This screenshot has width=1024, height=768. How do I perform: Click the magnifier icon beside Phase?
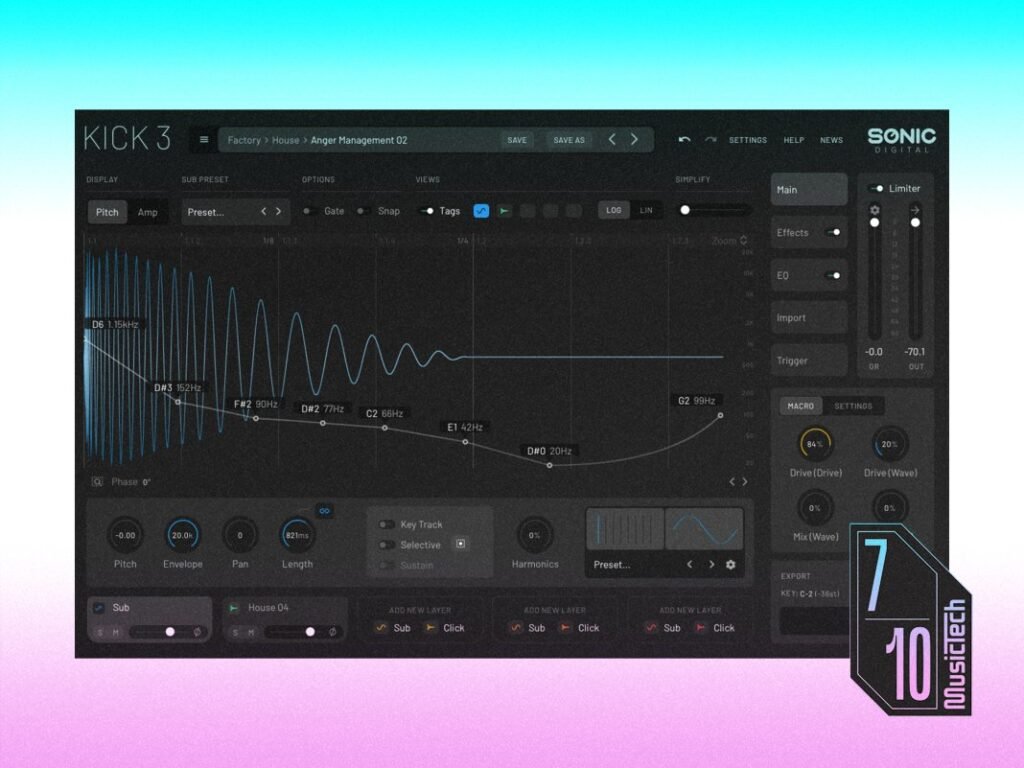(97, 482)
